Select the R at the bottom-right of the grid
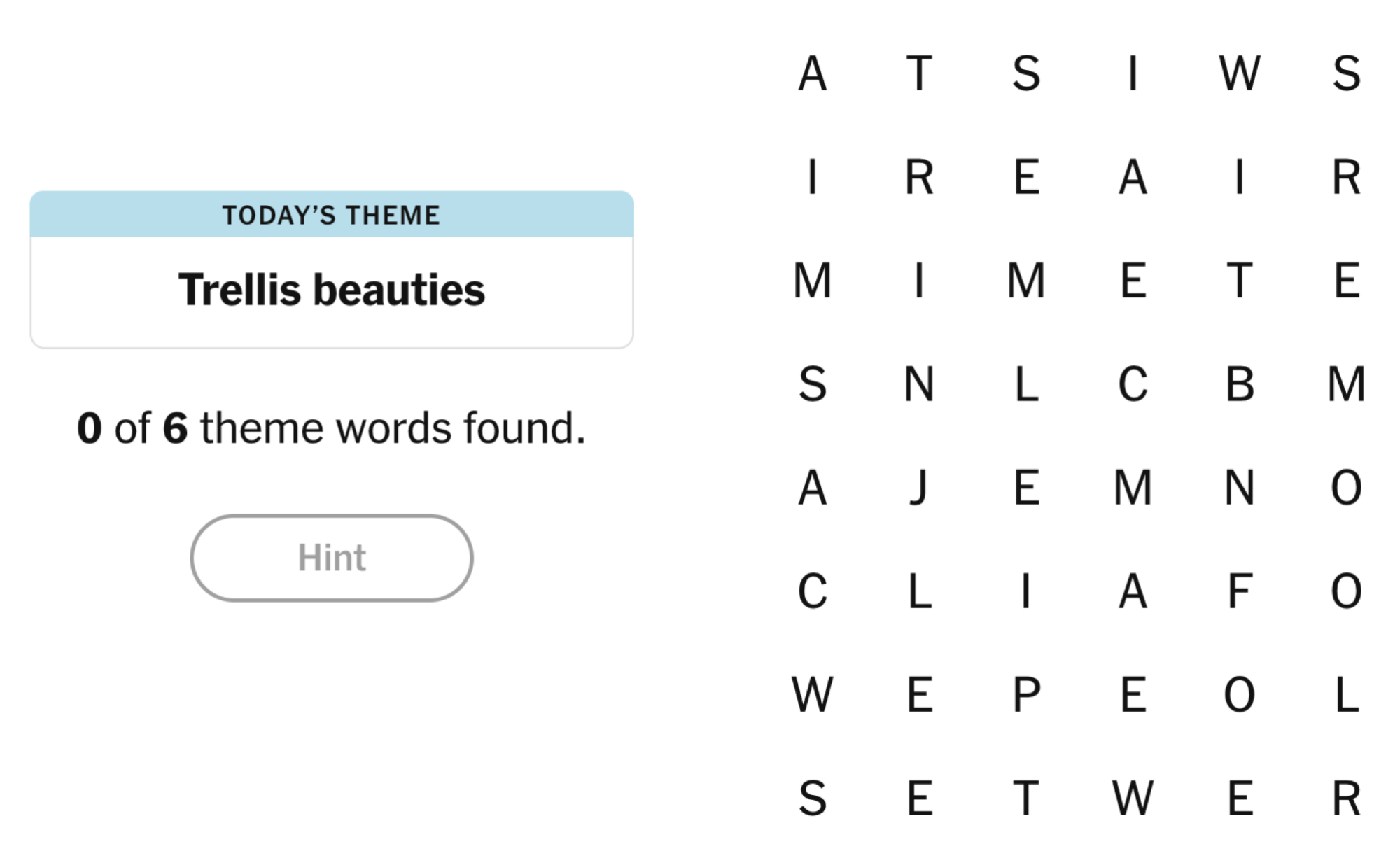The height and width of the screenshot is (865, 1400). coord(1347,798)
